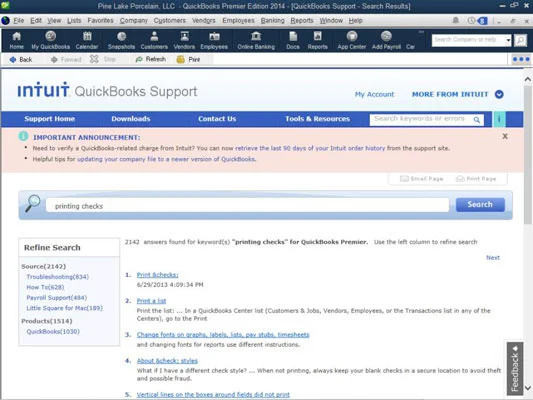Click the Search keywords or errors field
Image resolution: width=533 pixels, height=400 pixels.
coord(421,119)
